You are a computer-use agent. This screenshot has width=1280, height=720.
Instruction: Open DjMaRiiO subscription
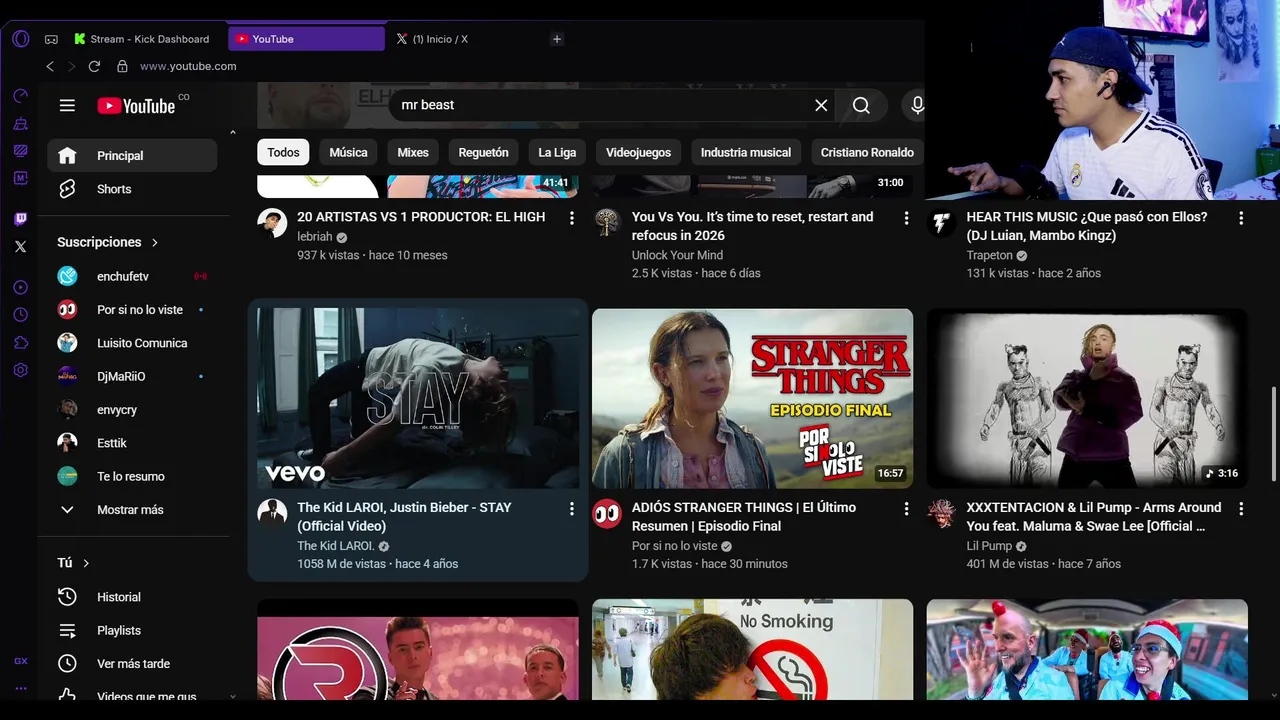(x=132, y=376)
